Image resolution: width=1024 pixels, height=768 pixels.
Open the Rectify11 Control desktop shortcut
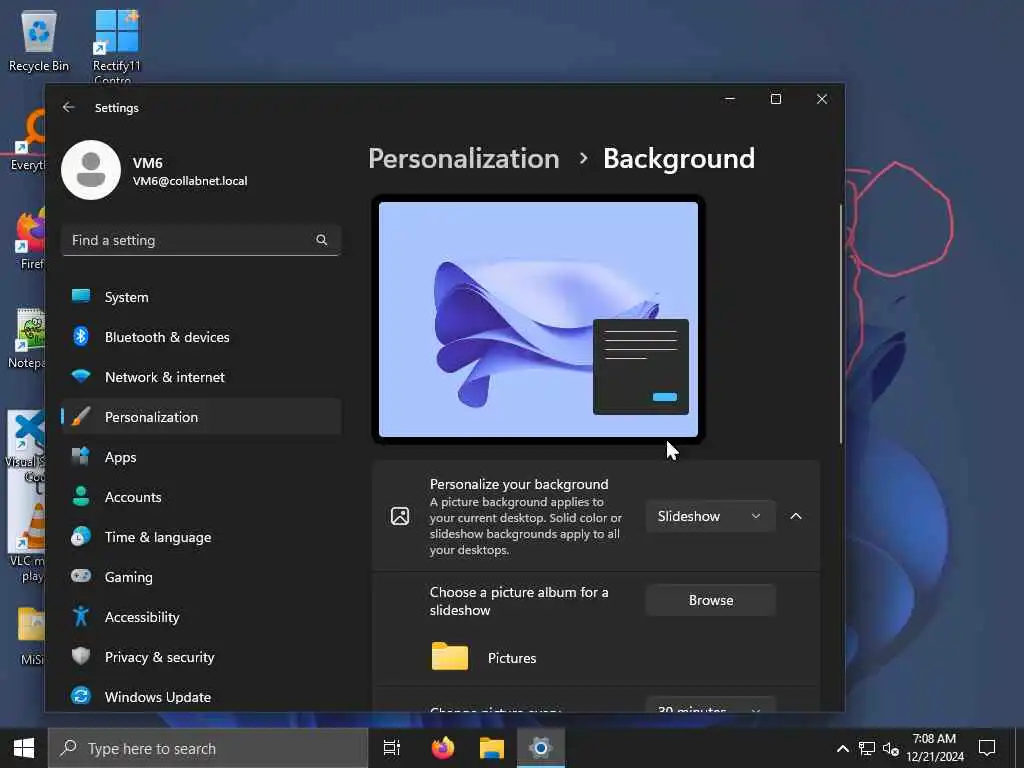[116, 46]
